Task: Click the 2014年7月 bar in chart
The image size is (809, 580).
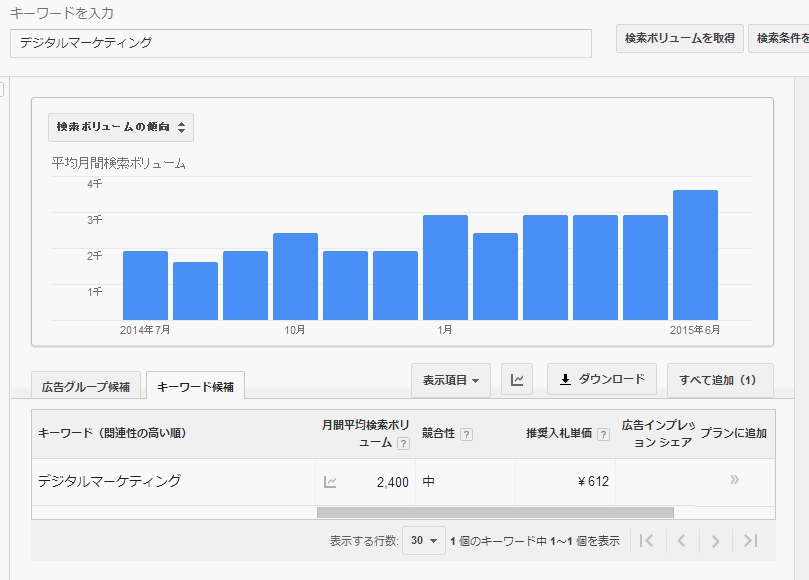Action: [145, 286]
